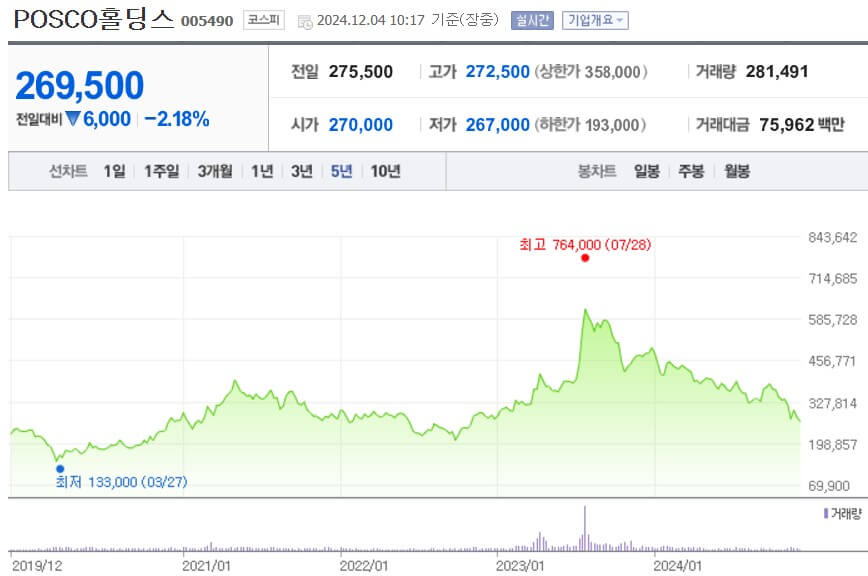Viewport: 868px width, 576px height.
Task: Switch to 일봉 candlestick chart
Action: point(647,171)
